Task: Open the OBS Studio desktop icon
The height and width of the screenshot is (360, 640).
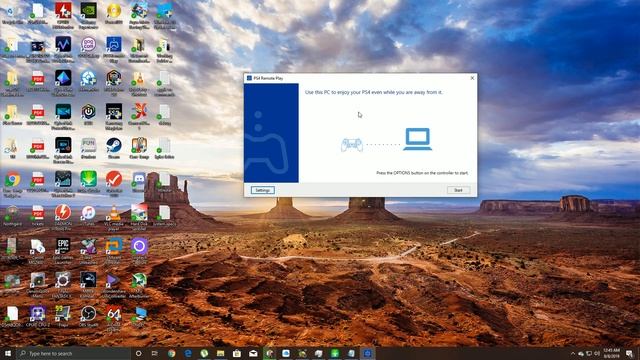Action: [88, 317]
